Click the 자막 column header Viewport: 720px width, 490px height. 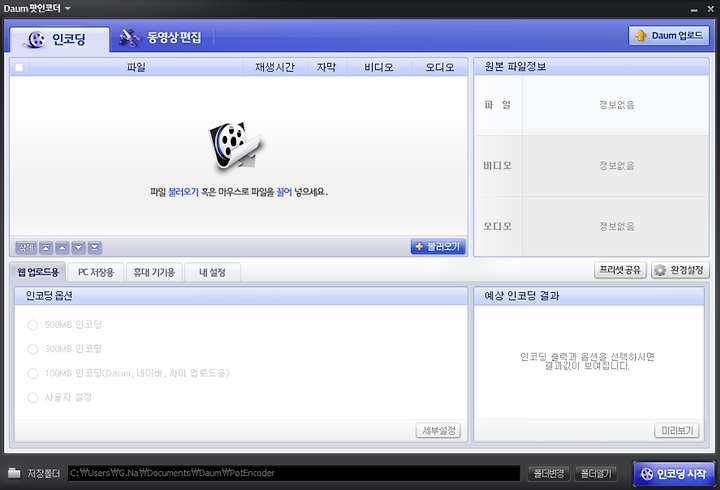pos(326,68)
